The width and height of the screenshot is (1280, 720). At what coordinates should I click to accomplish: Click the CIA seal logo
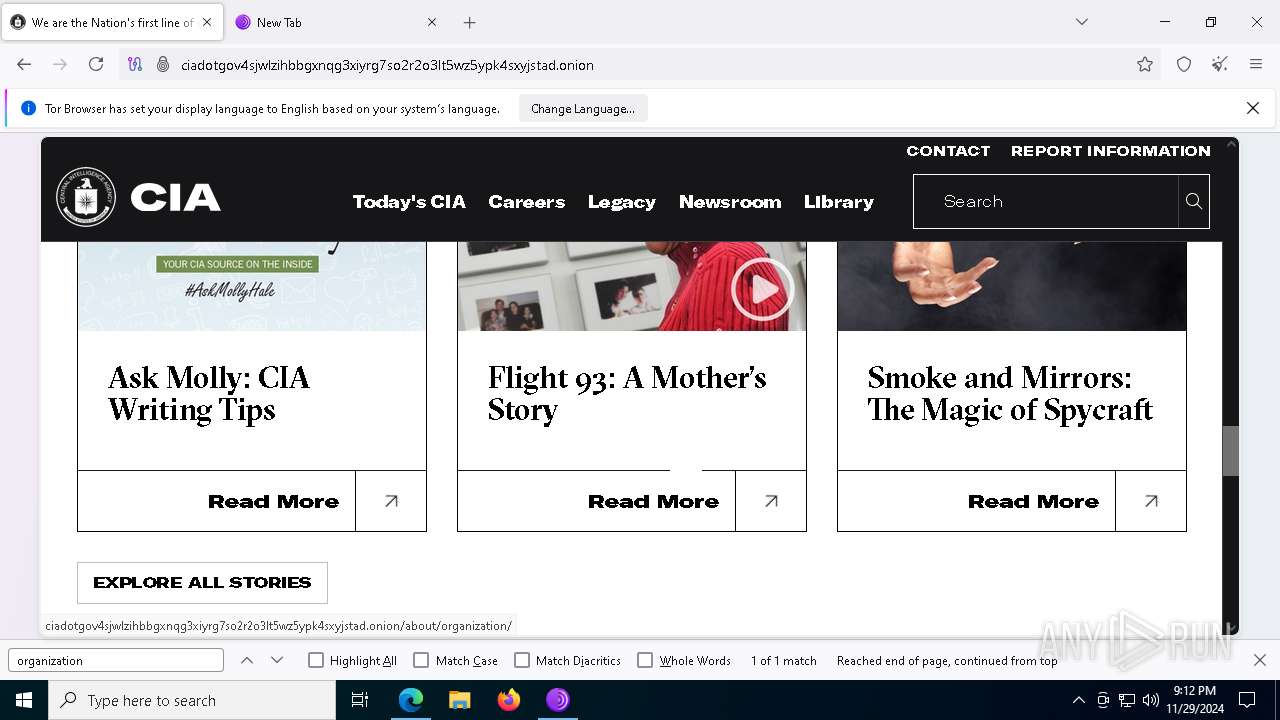86,197
